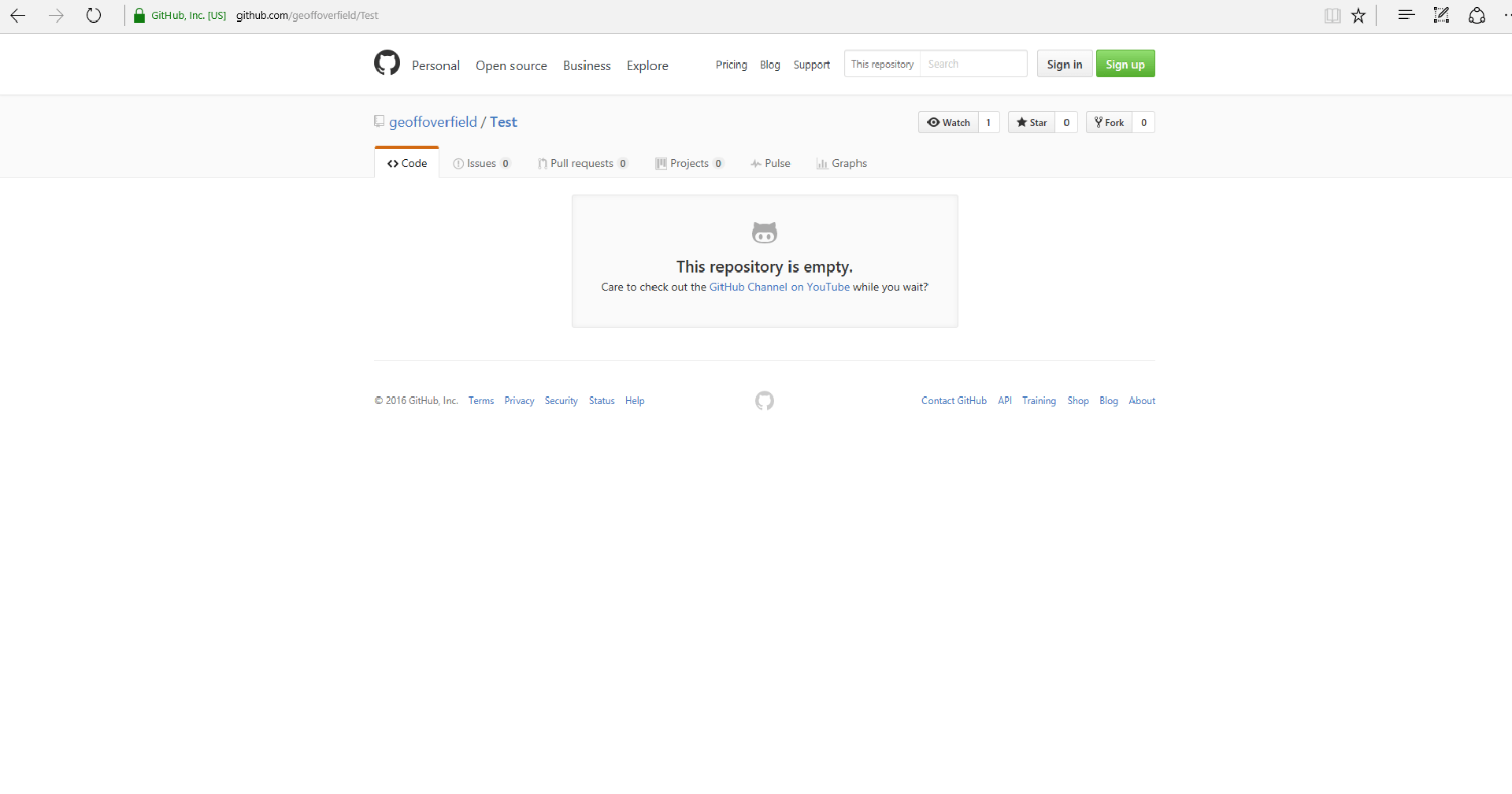Click the repository book icon beside geoffoverfield
Image resolution: width=1512 pixels, height=794 pixels.
click(x=380, y=121)
